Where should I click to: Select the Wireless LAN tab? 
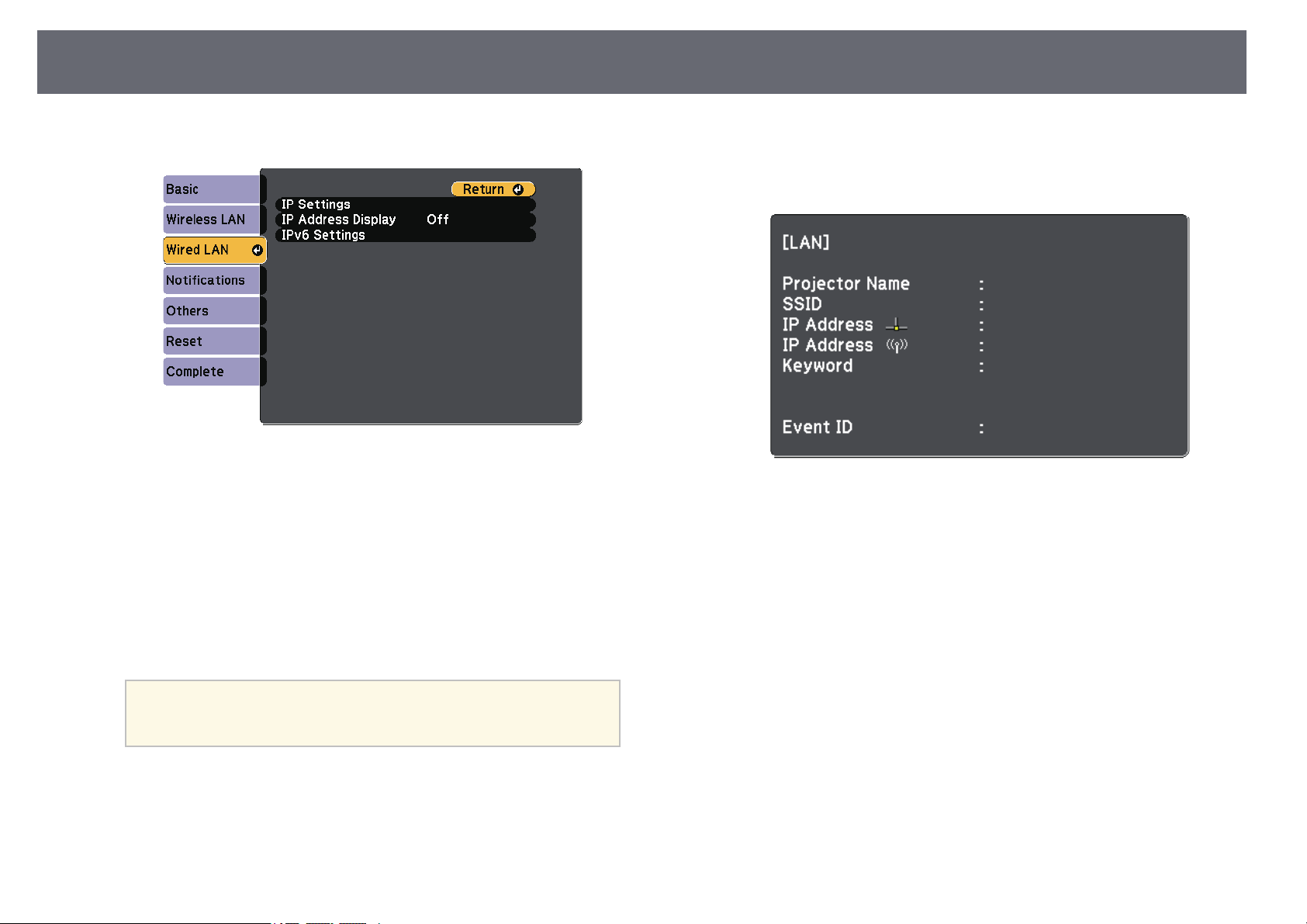(212, 220)
